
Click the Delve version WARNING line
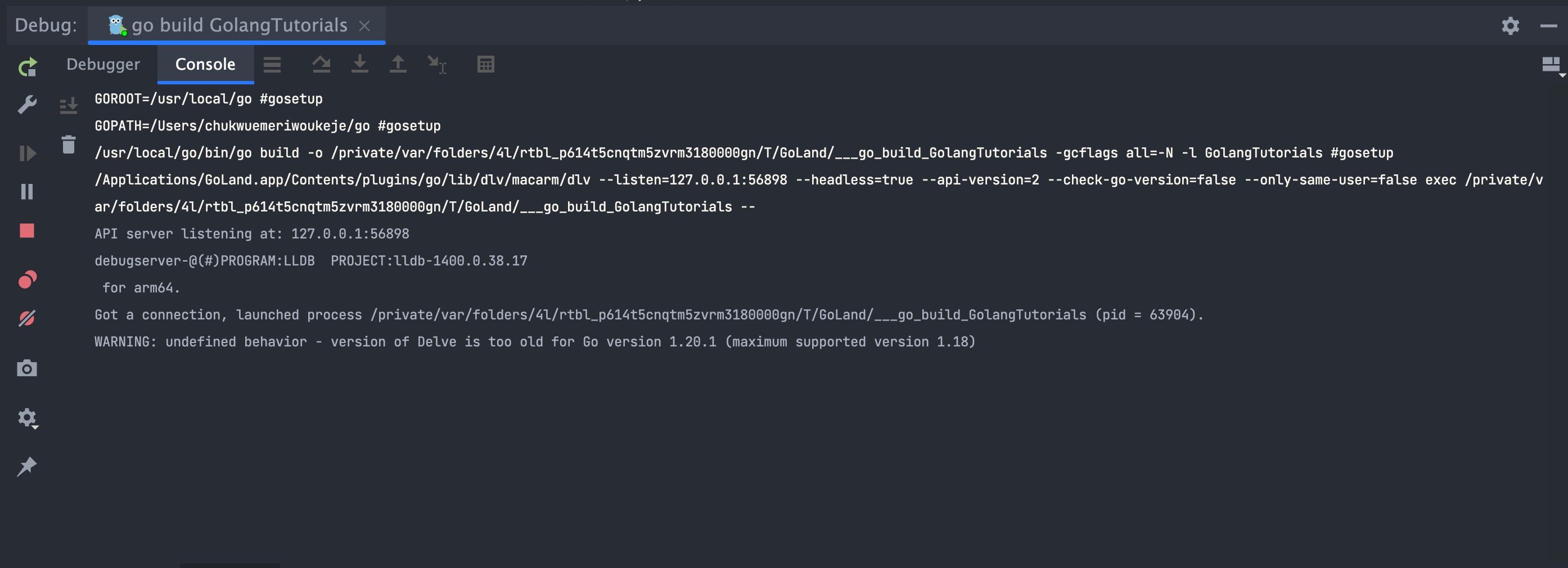point(534,341)
